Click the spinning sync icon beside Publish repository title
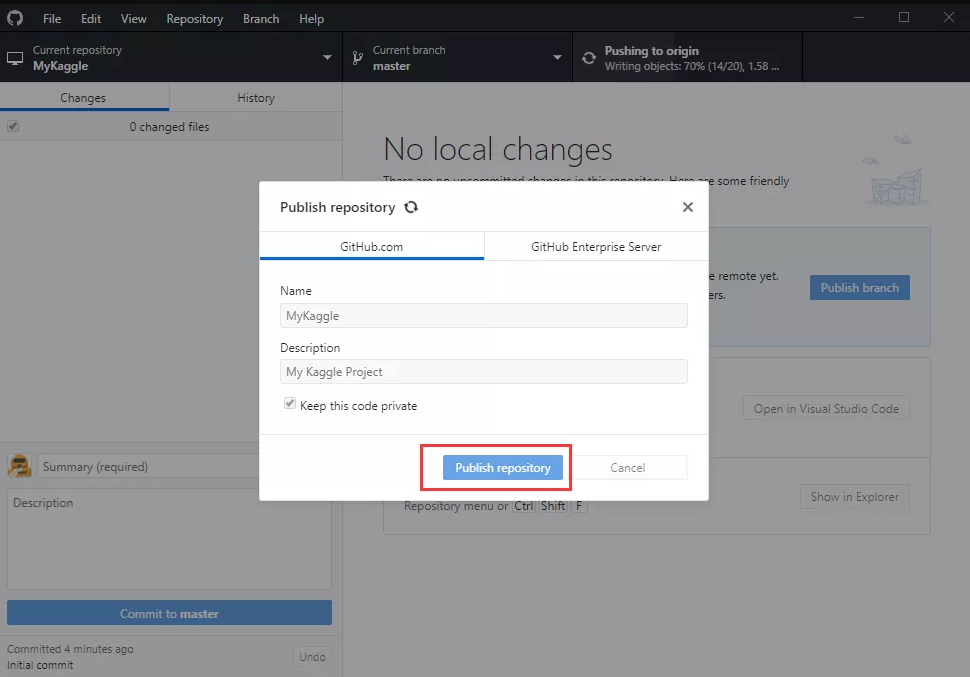Viewport: 970px width, 677px height. coord(411,207)
